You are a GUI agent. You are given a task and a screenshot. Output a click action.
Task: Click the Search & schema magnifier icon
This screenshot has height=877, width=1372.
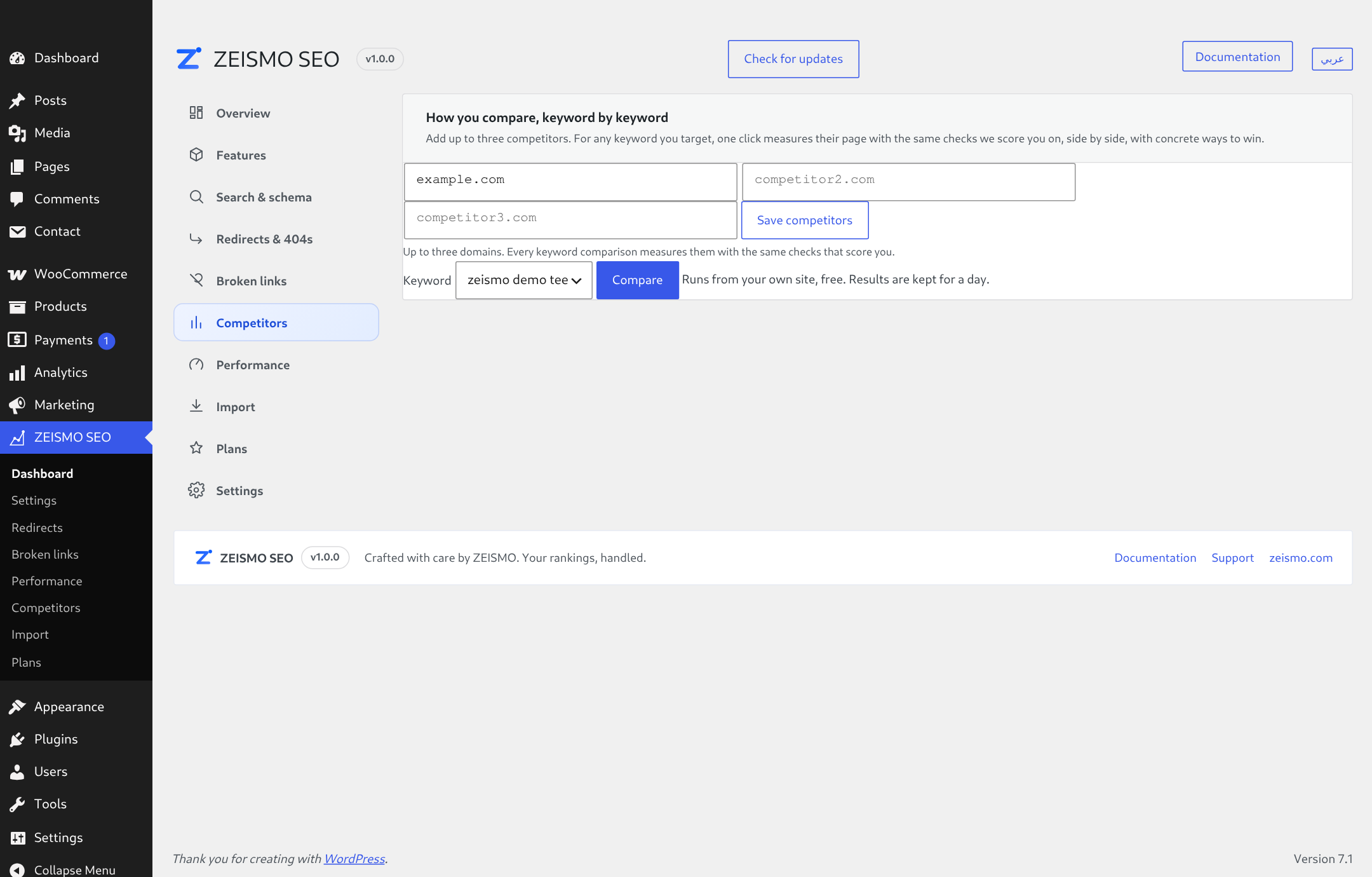(x=196, y=196)
